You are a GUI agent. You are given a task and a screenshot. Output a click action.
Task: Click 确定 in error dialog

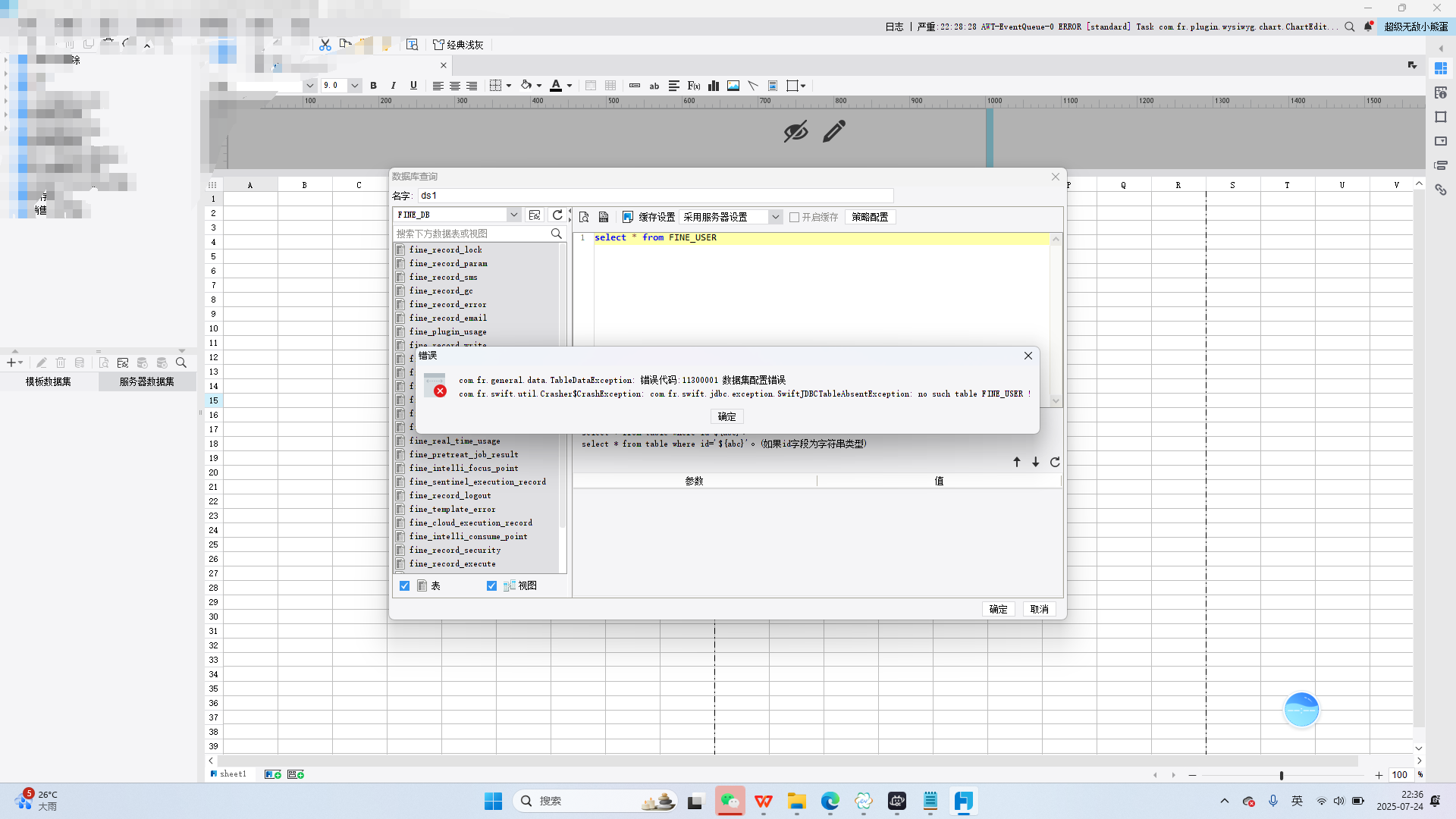tap(726, 416)
